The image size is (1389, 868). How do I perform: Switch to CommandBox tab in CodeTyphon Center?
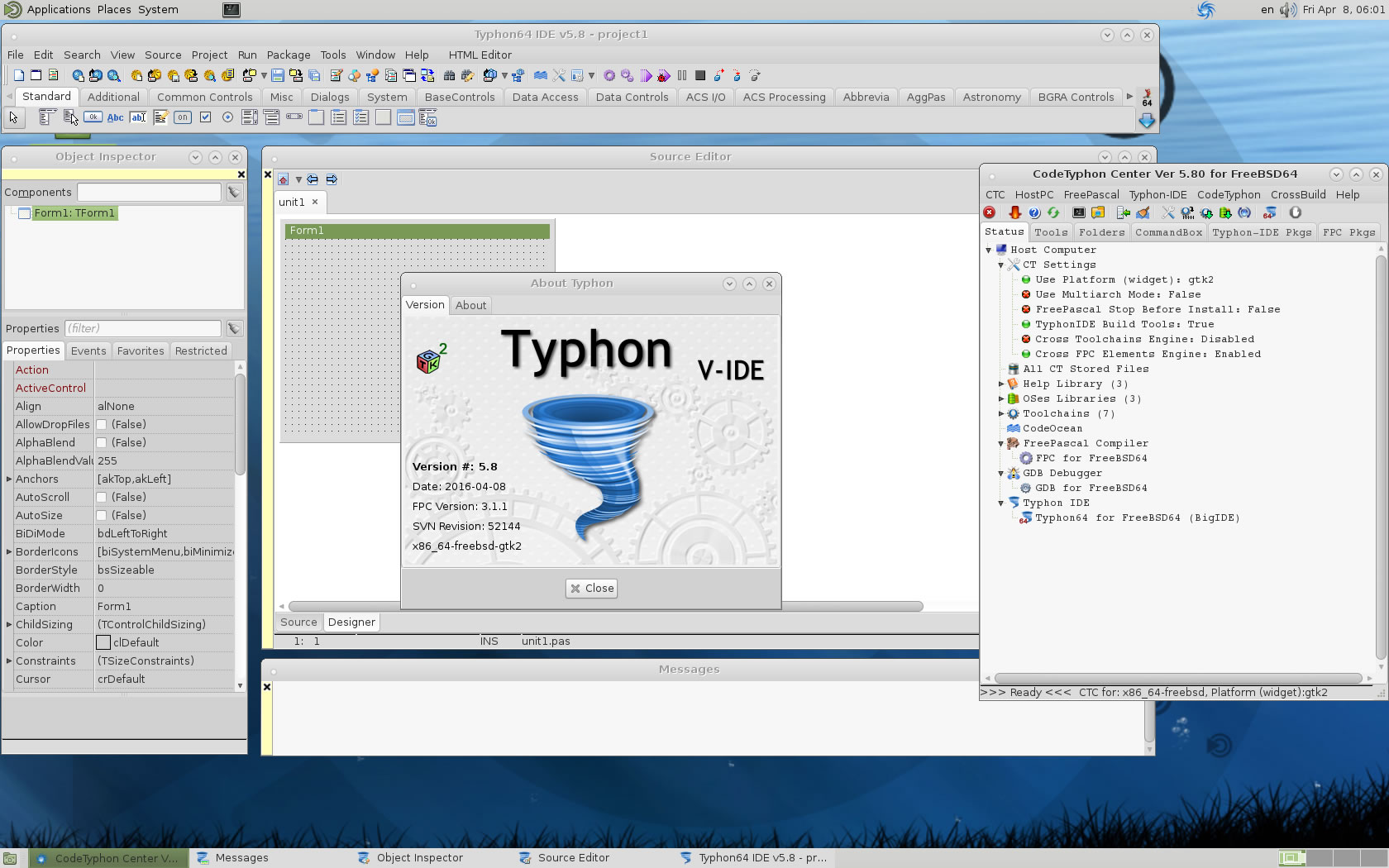coord(1168,232)
